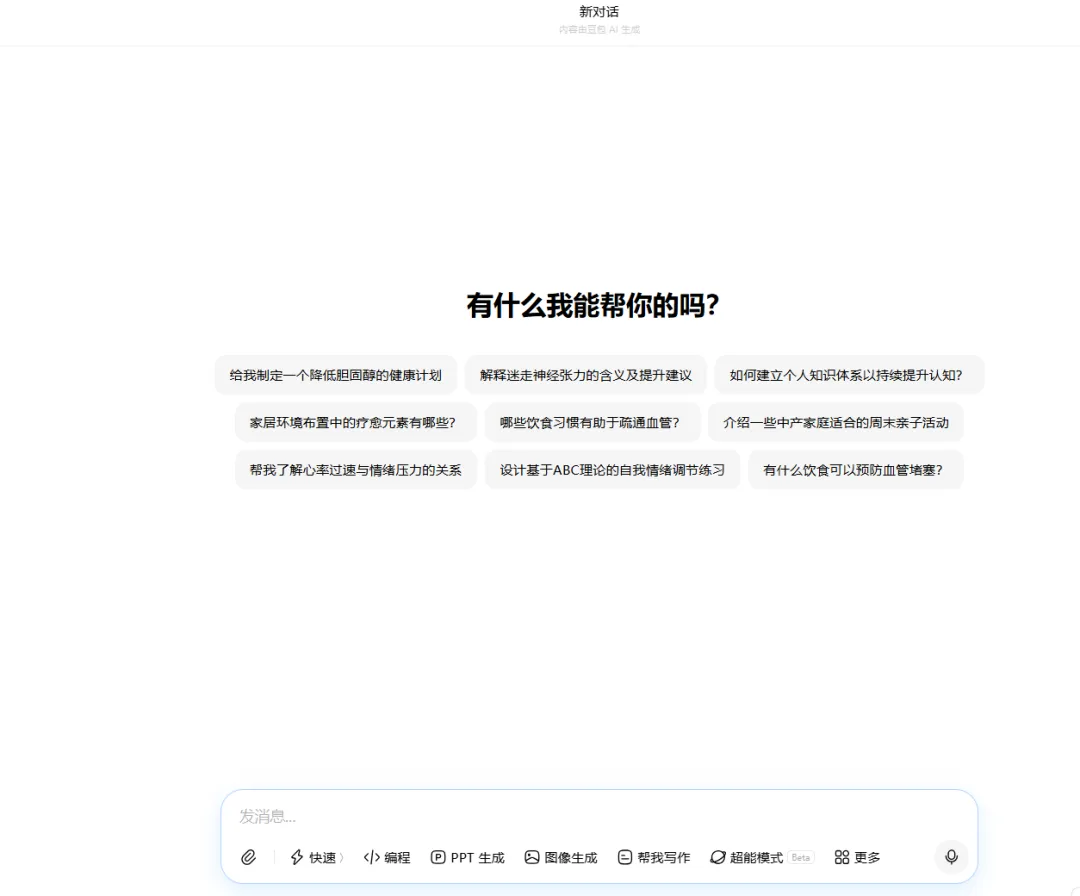Select the PPT 生成 tool
Viewport: 1080px width, 896px height.
(x=468, y=857)
